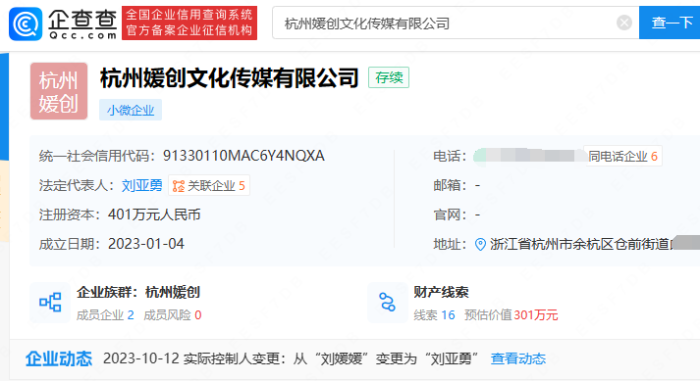This screenshot has height=381, width=700.
Task: Click 查看动态 link
Action: coord(518,359)
